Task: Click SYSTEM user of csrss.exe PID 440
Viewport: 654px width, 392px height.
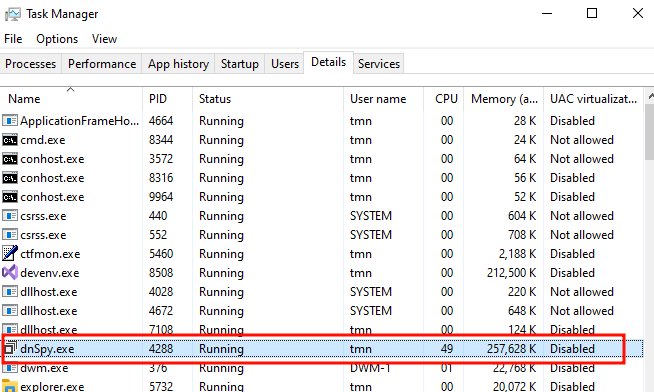Action: point(371,216)
